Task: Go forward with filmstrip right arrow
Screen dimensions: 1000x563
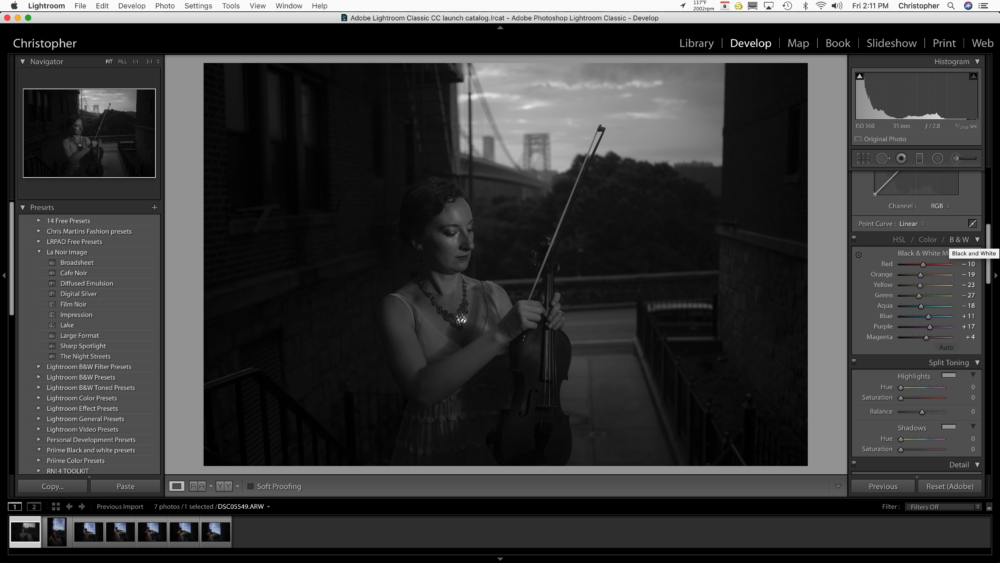Action: [x=82, y=507]
